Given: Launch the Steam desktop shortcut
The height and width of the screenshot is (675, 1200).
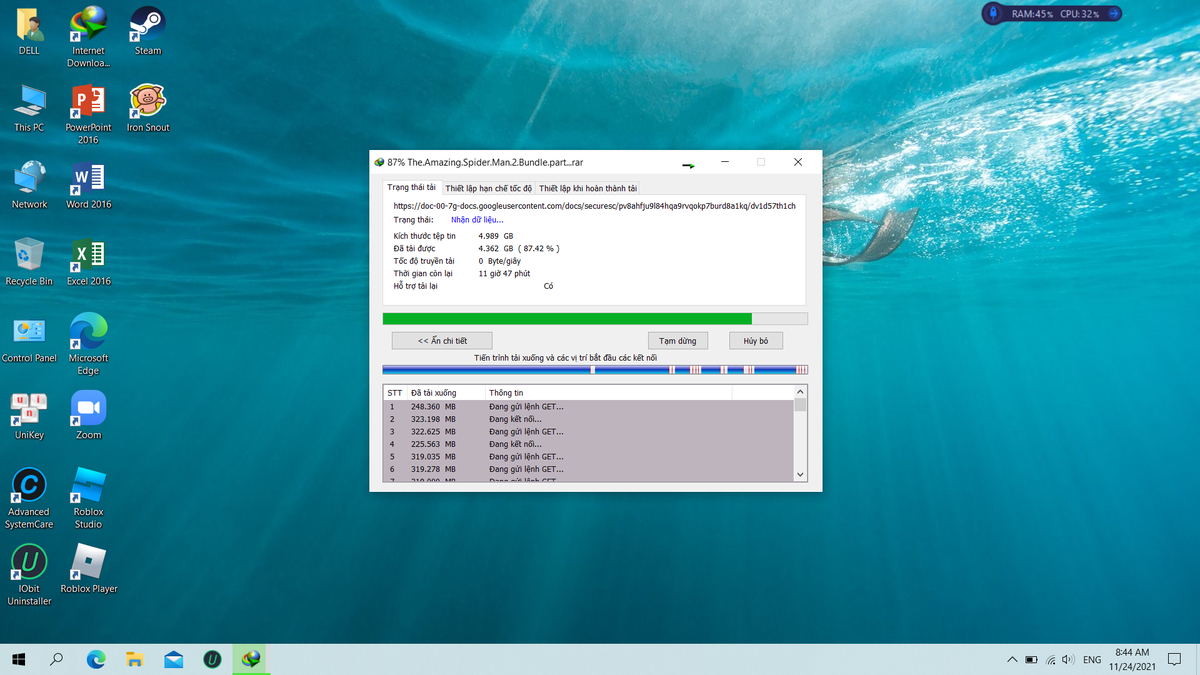Looking at the screenshot, I should pos(148,30).
